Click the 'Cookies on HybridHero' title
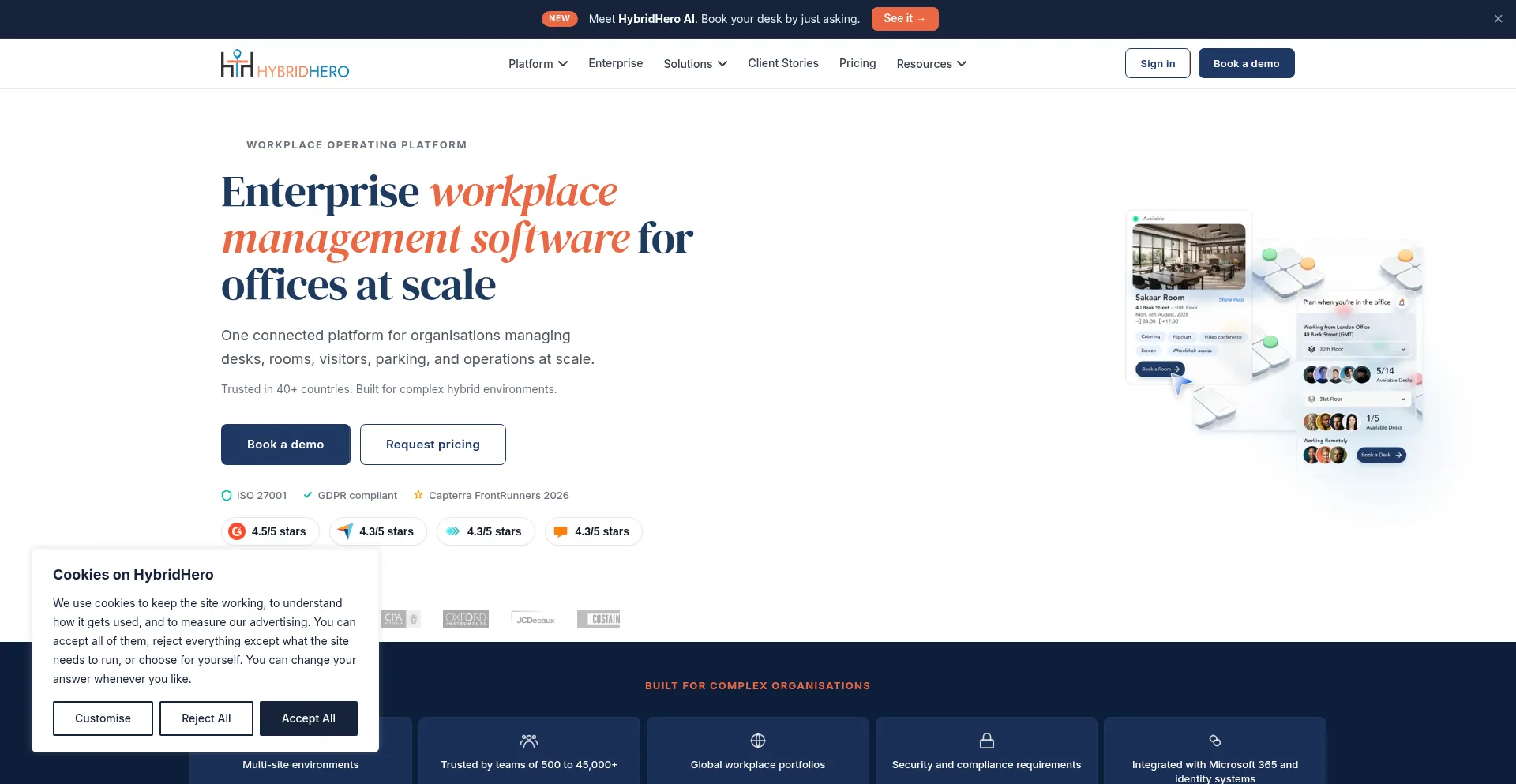 pyautogui.click(x=133, y=575)
